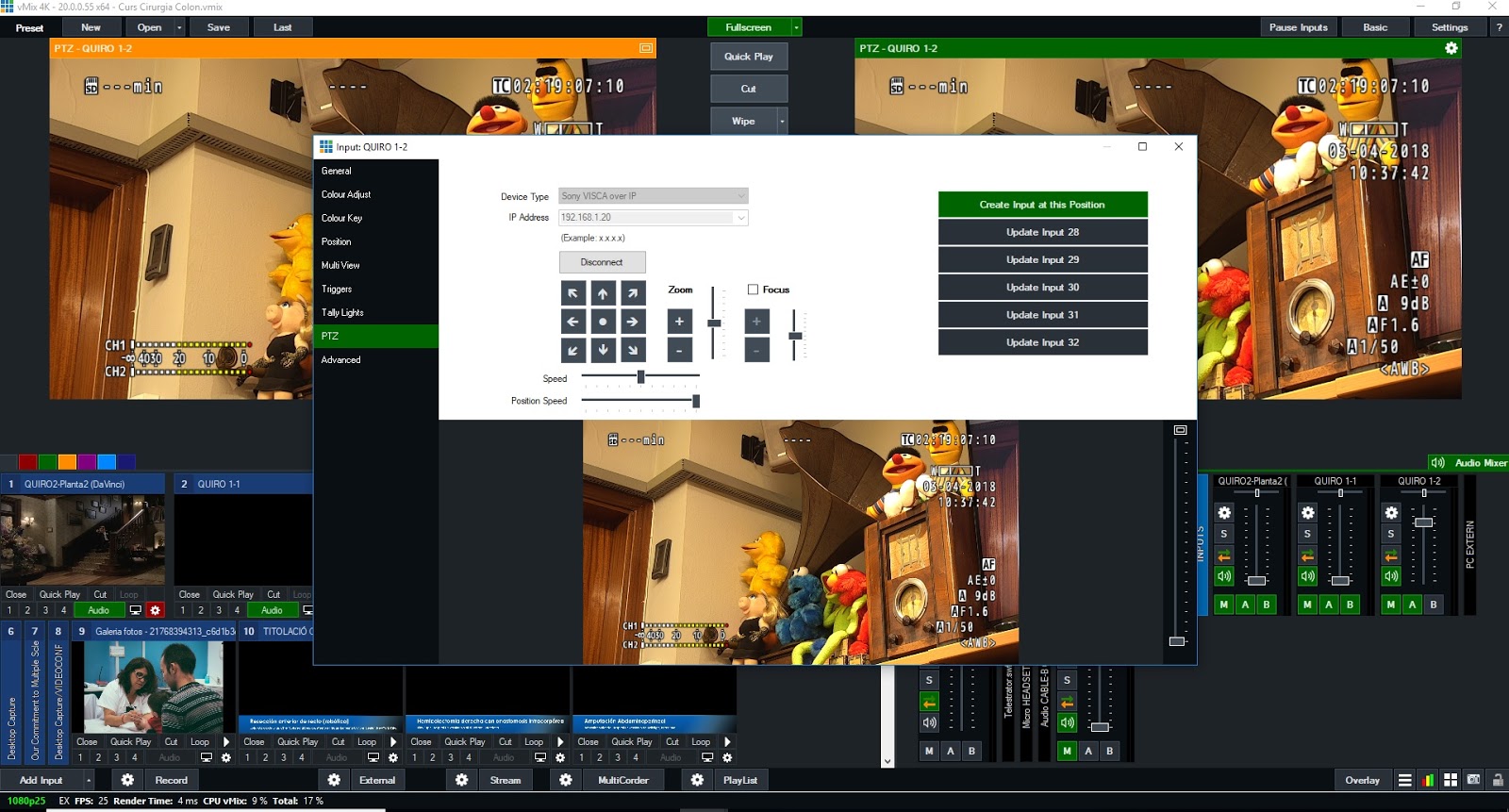Click the lock icon at bottom right
Viewport: 1509px width, 812px height.
pos(1498,780)
